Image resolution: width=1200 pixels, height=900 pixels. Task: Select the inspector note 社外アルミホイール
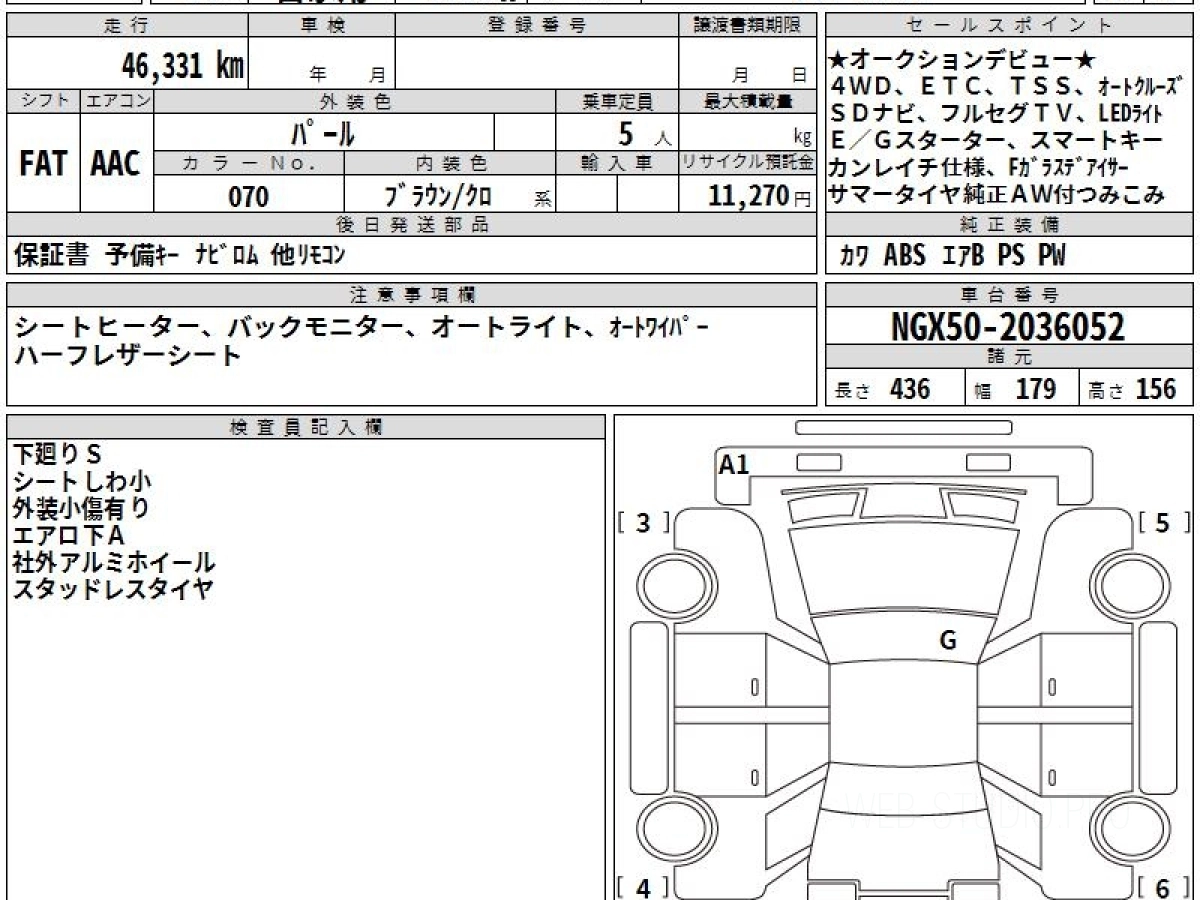114,562
